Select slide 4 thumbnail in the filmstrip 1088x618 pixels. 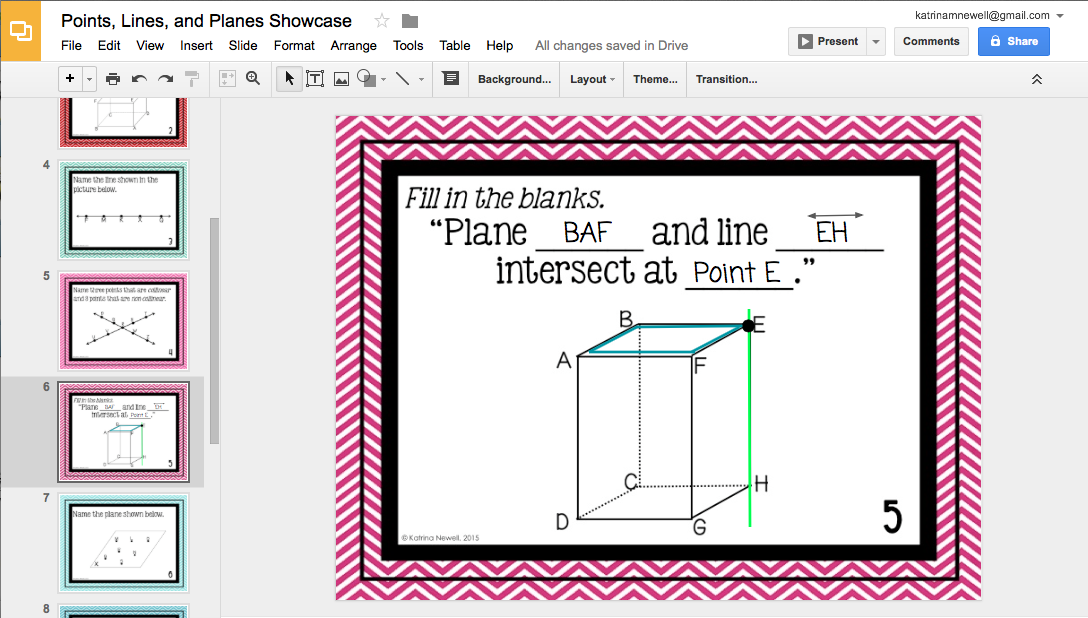[x=124, y=209]
